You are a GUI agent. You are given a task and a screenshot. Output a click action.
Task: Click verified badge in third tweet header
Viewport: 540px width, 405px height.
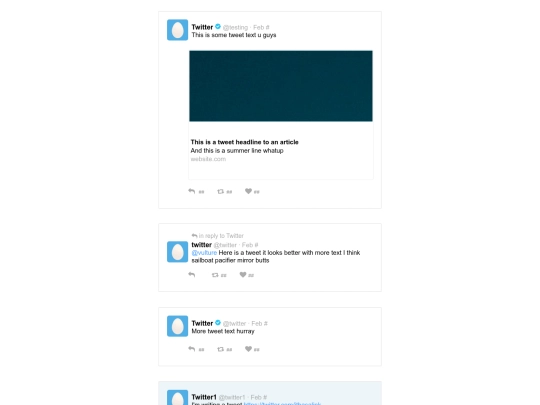(x=218, y=323)
